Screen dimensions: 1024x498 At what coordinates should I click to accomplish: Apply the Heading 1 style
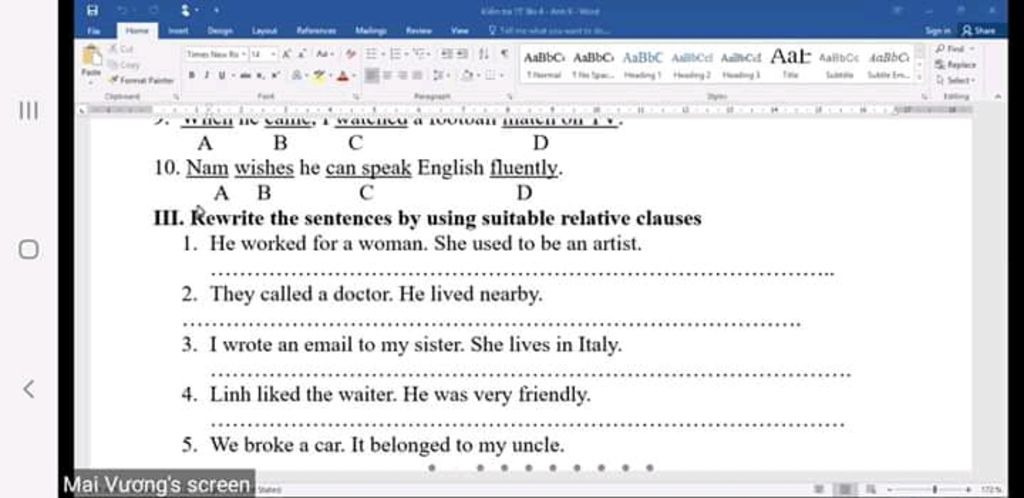click(x=643, y=64)
